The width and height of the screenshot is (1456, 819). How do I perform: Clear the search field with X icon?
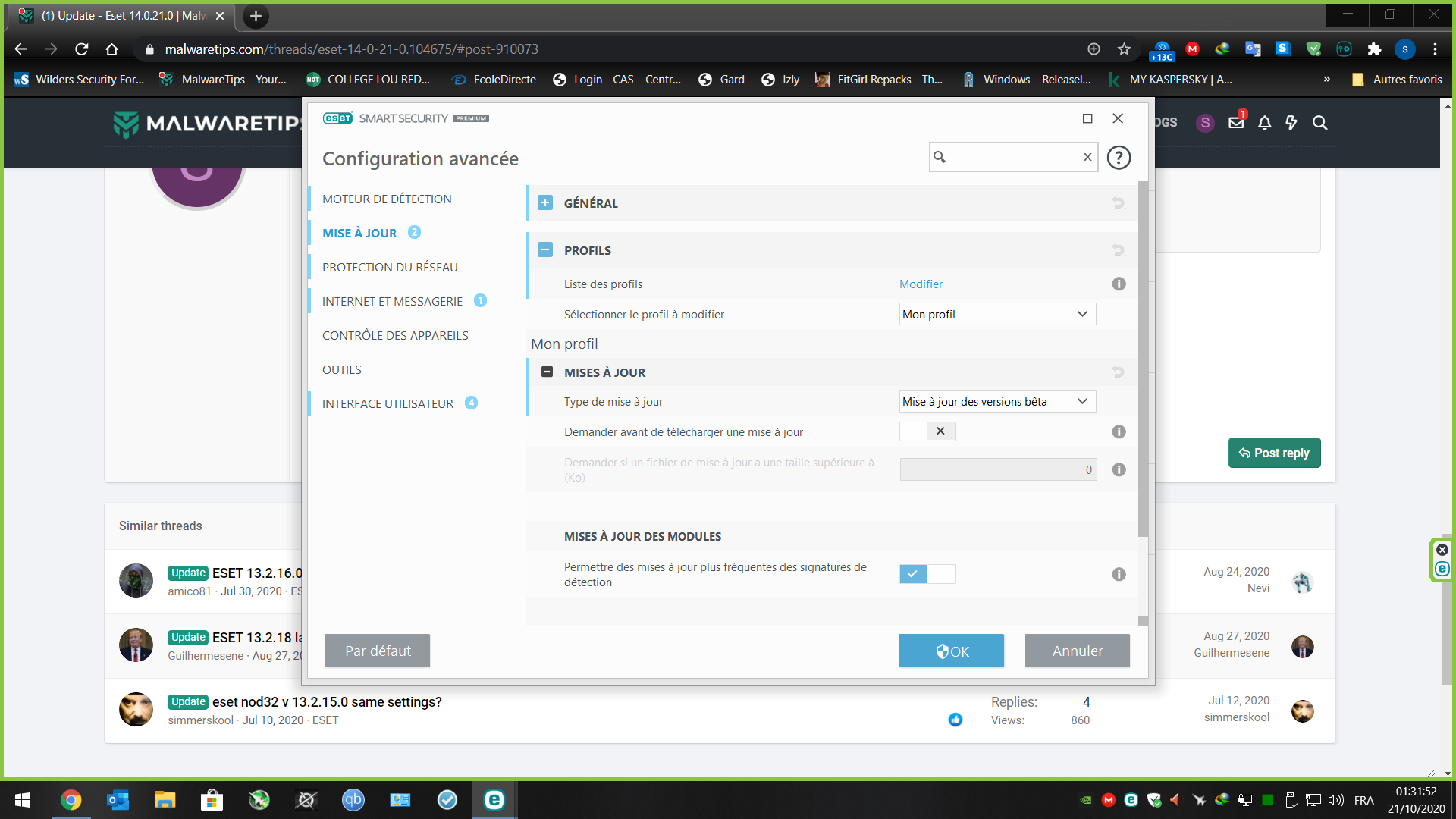[x=1087, y=157]
